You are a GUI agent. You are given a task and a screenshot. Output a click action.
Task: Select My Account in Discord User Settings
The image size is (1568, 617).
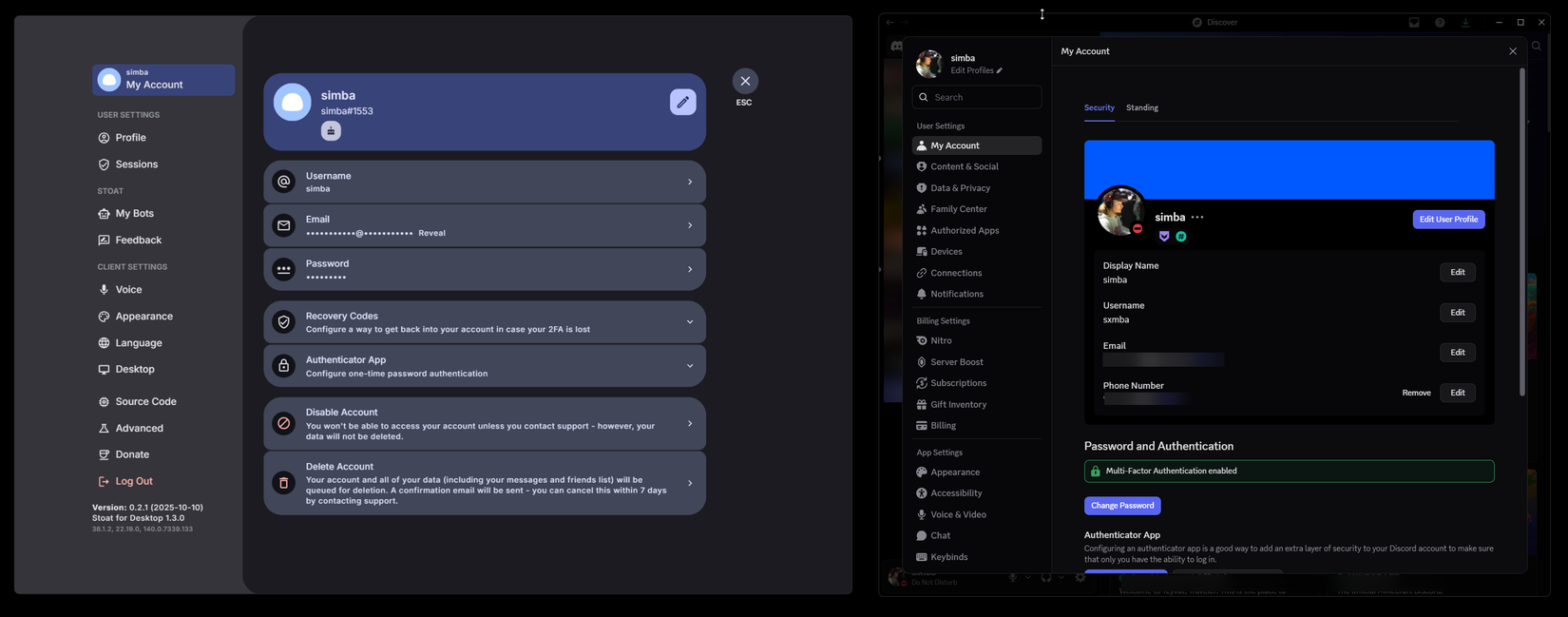tap(977, 145)
